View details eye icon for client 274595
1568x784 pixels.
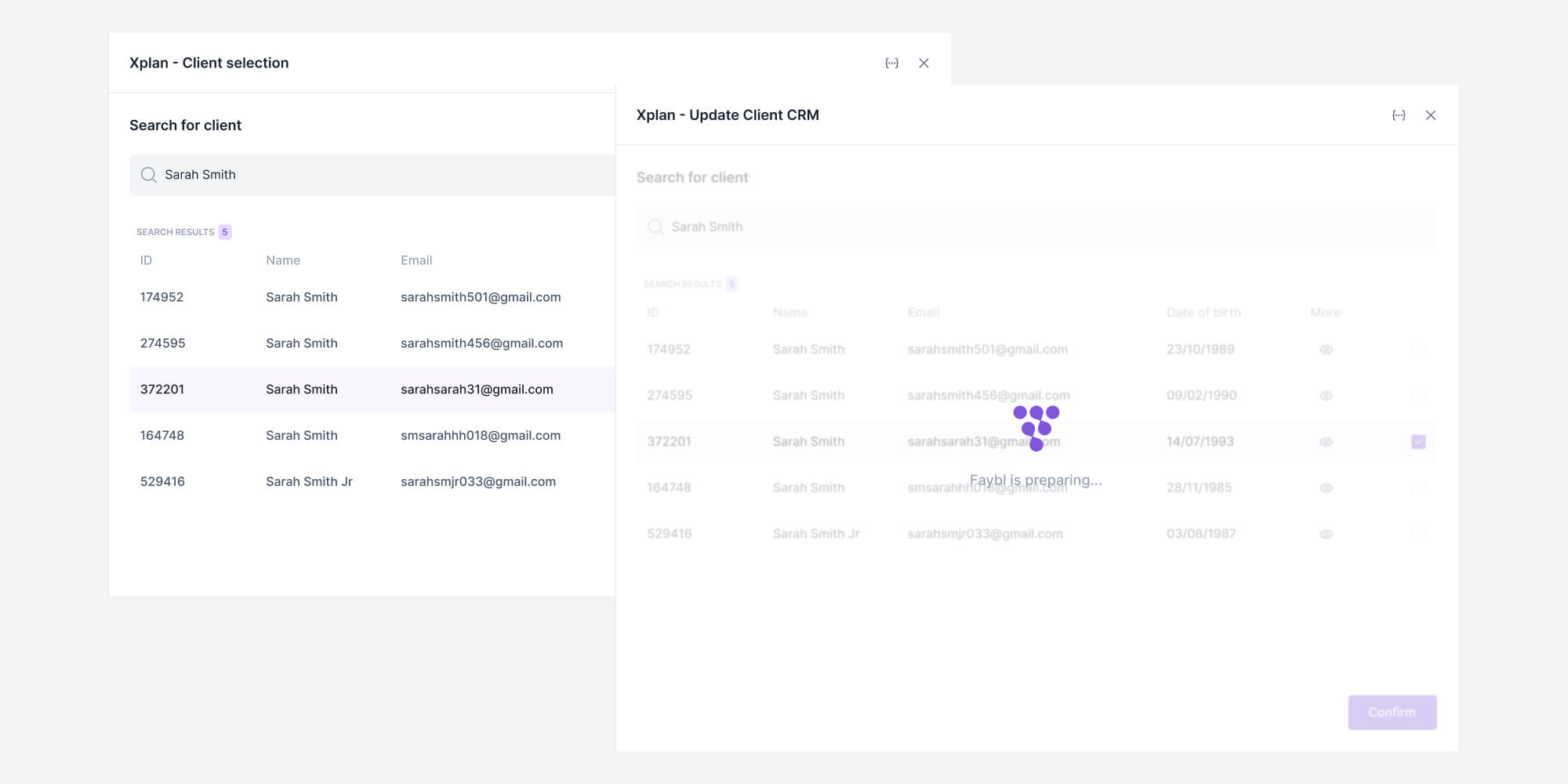(x=1326, y=396)
